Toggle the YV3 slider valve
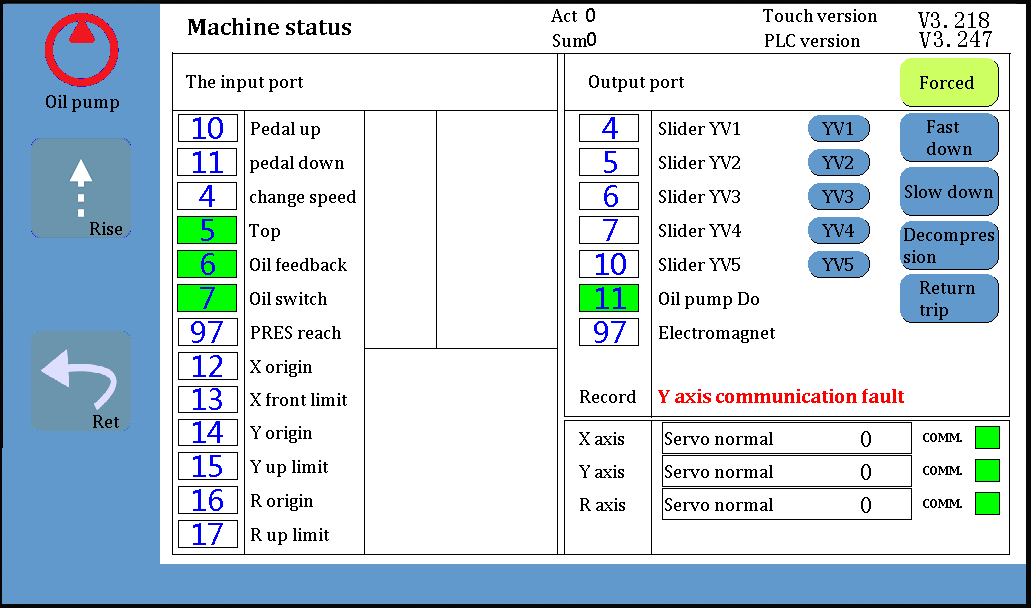 point(838,197)
